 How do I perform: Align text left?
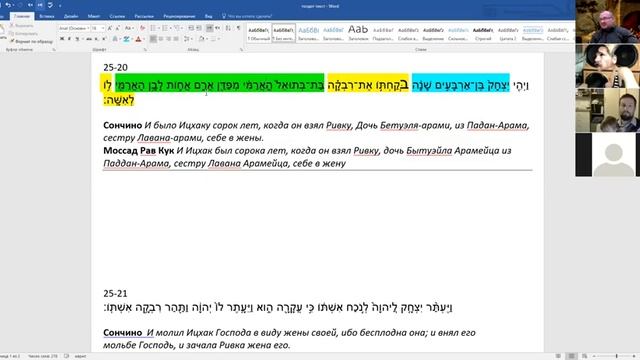[153, 39]
